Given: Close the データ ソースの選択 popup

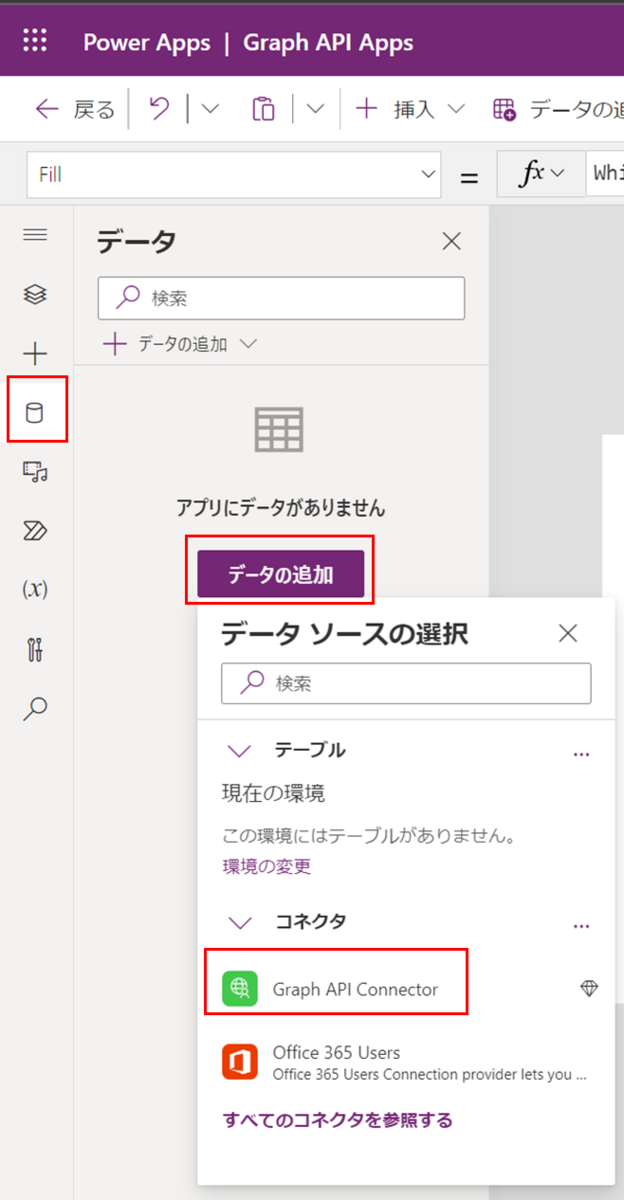Looking at the screenshot, I should pyautogui.click(x=568, y=633).
